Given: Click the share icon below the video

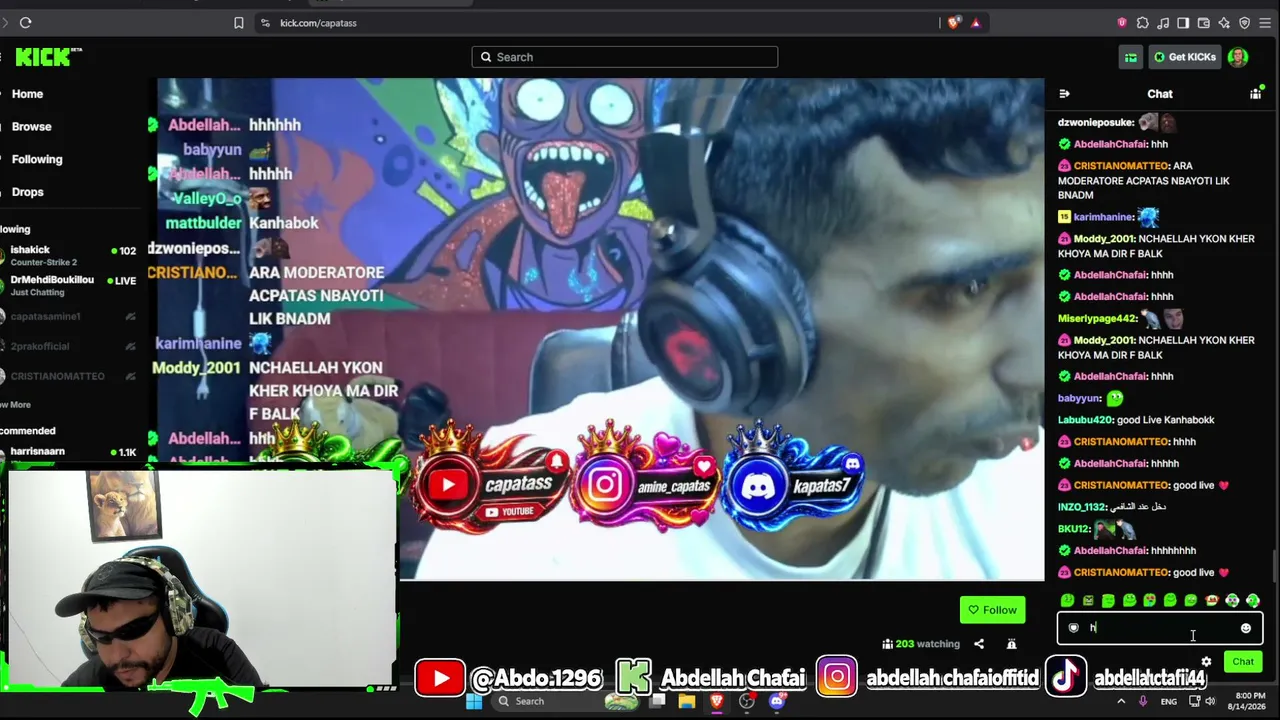Looking at the screenshot, I should [x=979, y=644].
